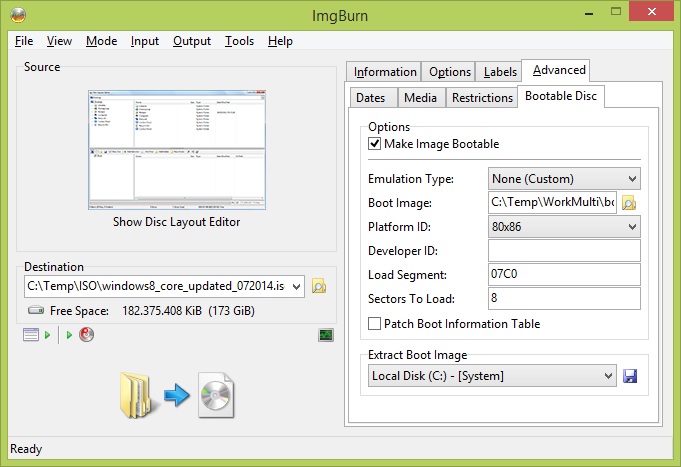681x467 pixels.
Task: Click Show Disc Layout Editor caption
Action: pyautogui.click(x=176, y=222)
